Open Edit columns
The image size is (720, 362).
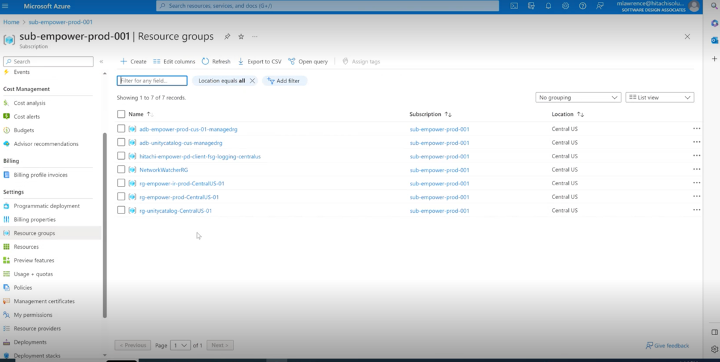(x=174, y=61)
